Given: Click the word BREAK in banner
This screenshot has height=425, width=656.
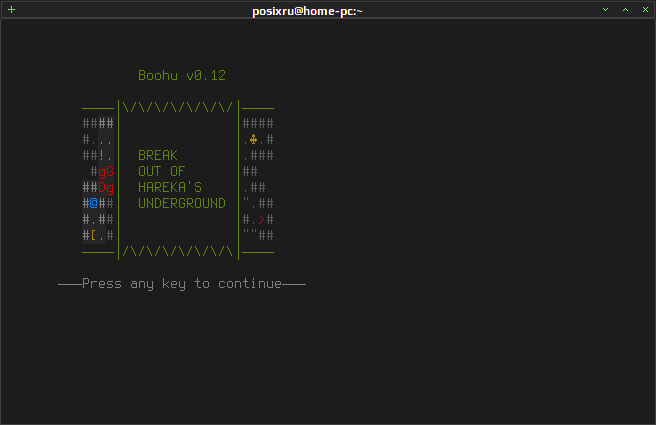Looking at the screenshot, I should tap(158, 156).
